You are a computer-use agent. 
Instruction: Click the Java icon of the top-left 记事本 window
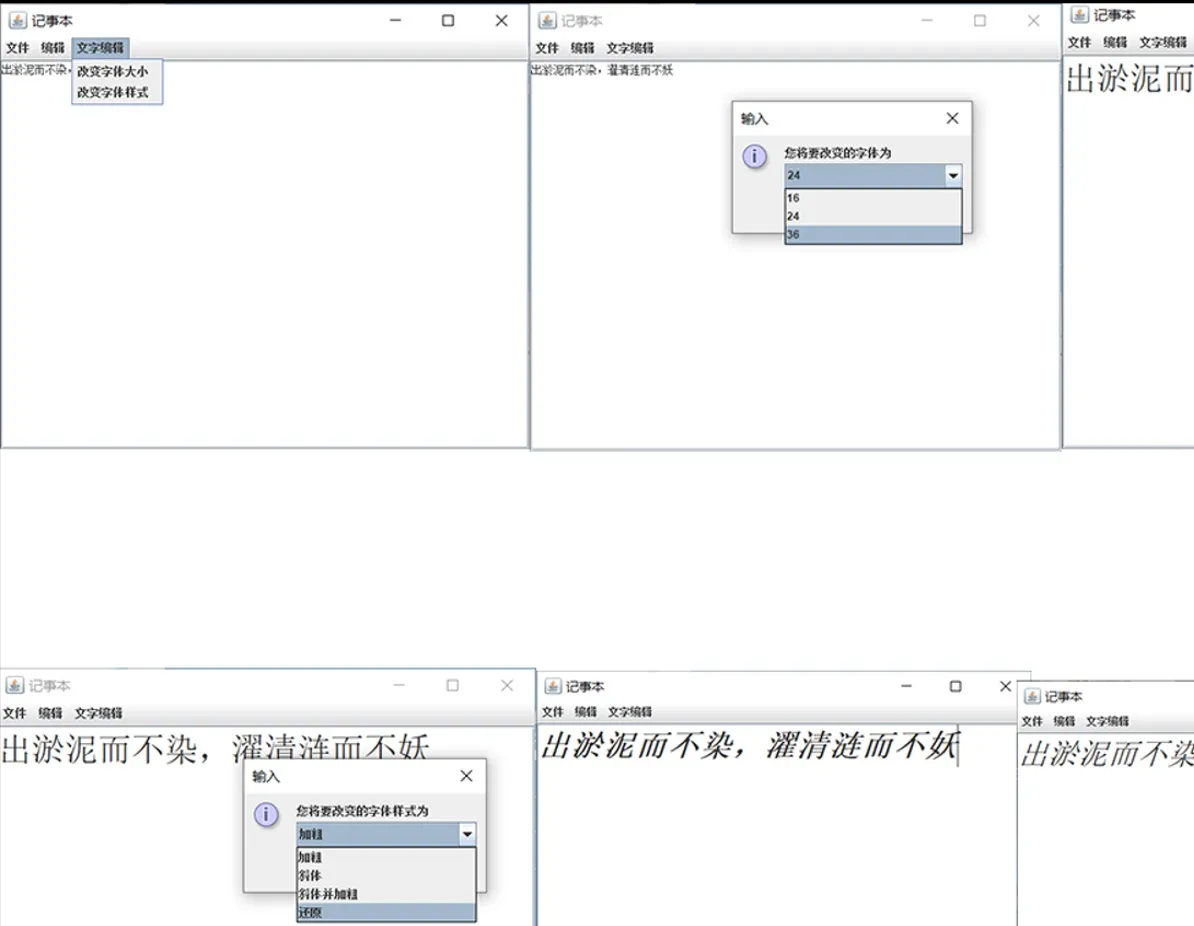click(x=17, y=21)
